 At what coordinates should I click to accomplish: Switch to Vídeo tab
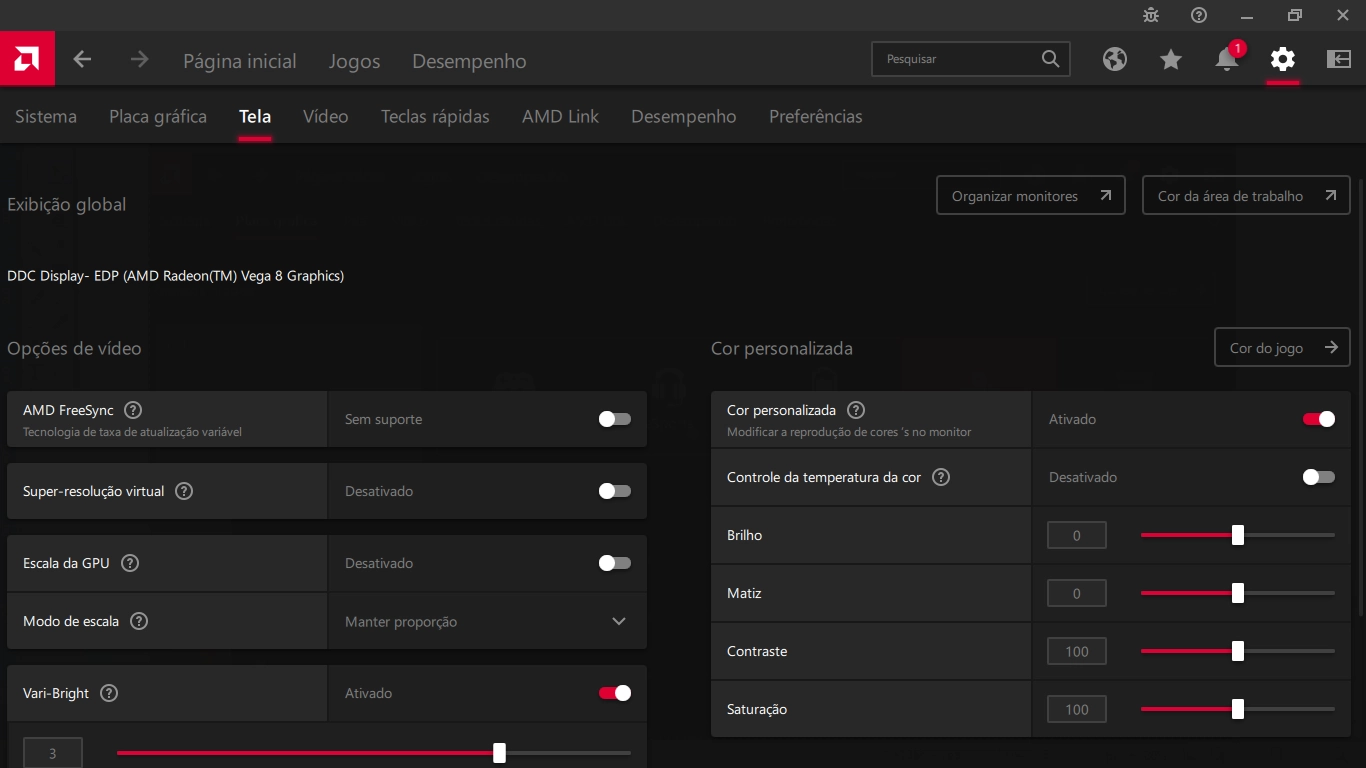(326, 116)
